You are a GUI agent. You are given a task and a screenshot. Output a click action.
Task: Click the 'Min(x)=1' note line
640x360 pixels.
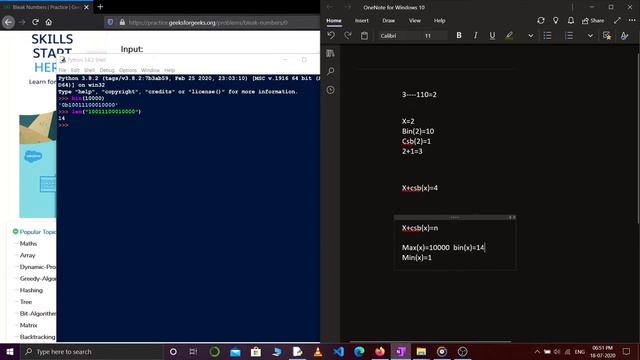[417, 258]
